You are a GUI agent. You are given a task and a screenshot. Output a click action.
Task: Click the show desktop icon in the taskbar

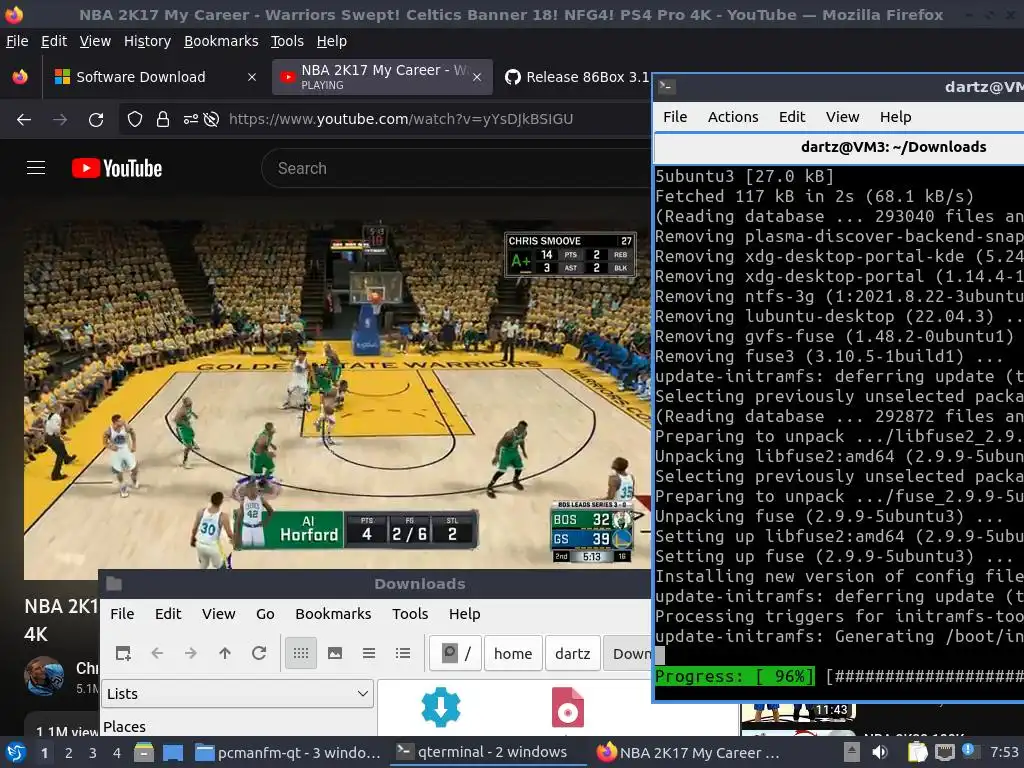pos(172,752)
